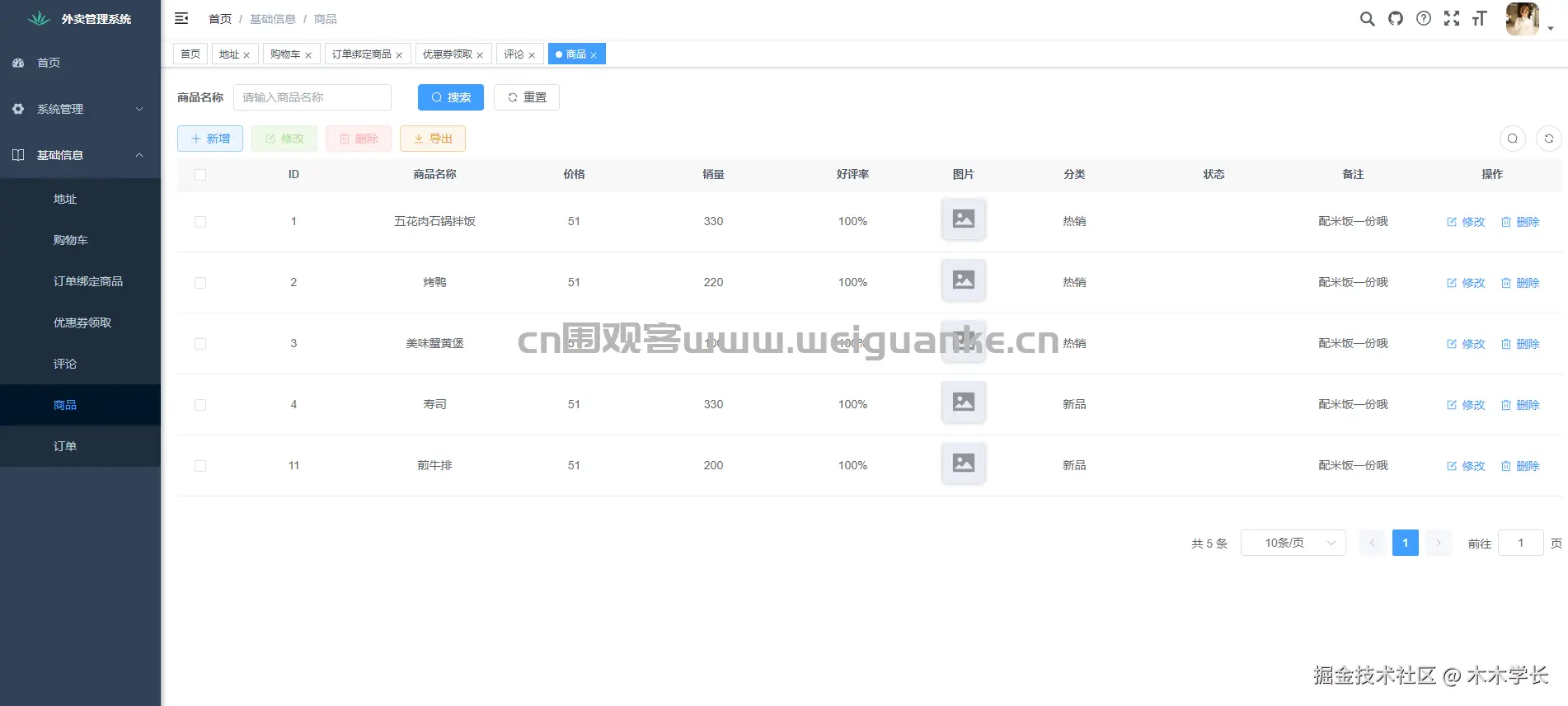
Task: Open the header search magnifier icon
Action: 1367,19
